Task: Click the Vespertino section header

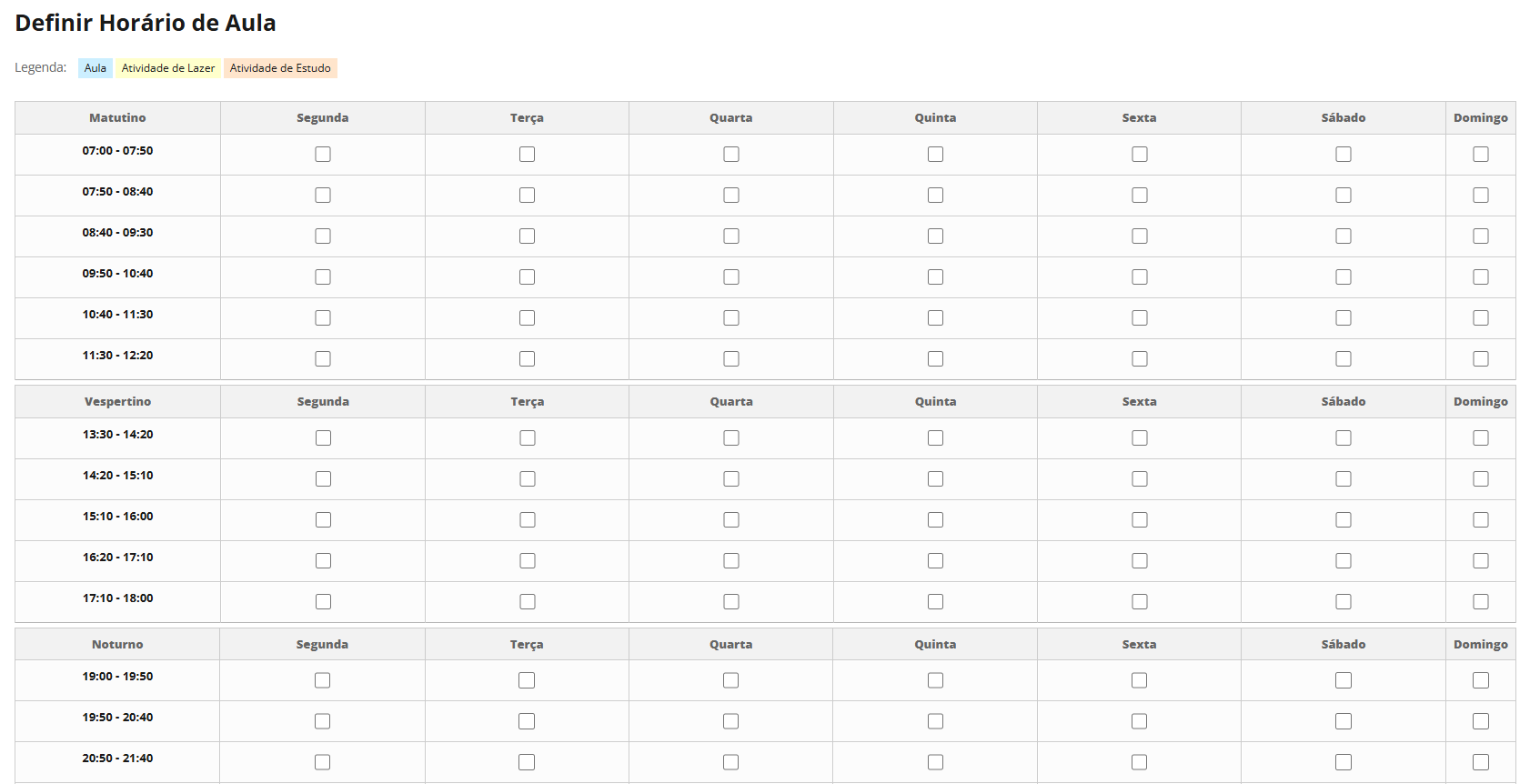Action: (x=117, y=402)
